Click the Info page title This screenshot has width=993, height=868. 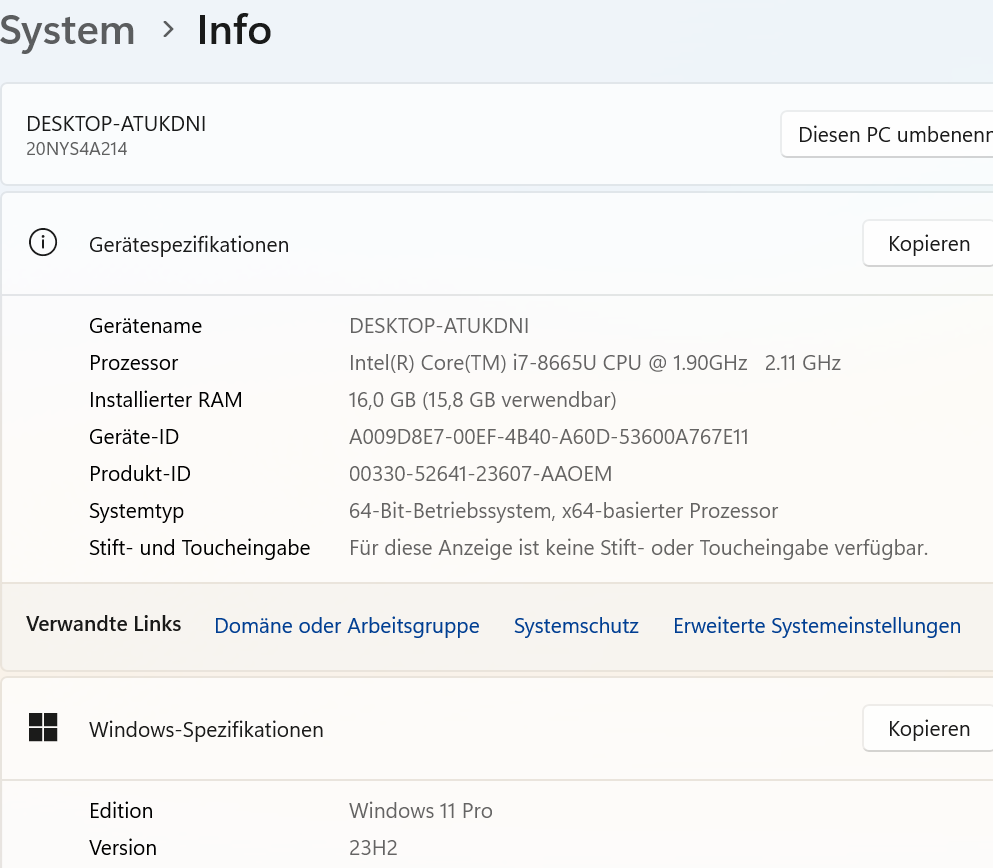click(x=234, y=30)
